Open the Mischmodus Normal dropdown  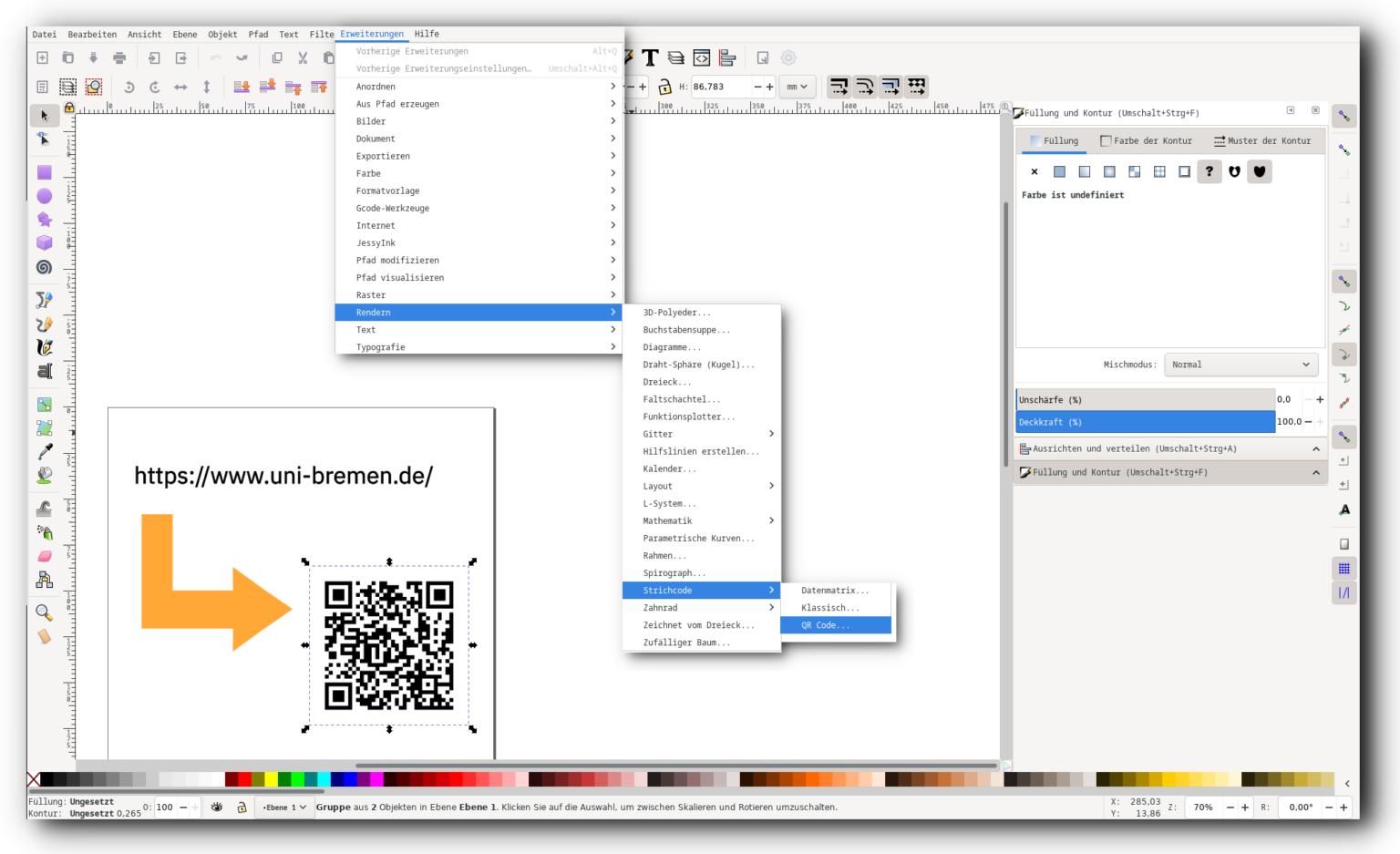(1240, 365)
